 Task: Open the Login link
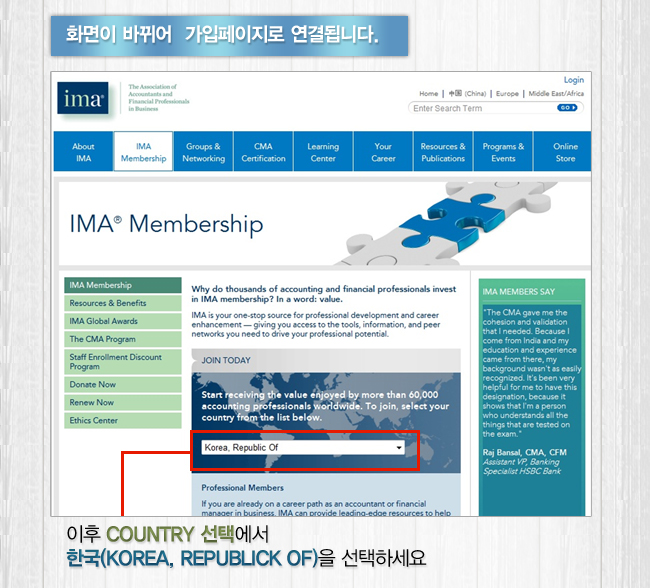pos(574,80)
